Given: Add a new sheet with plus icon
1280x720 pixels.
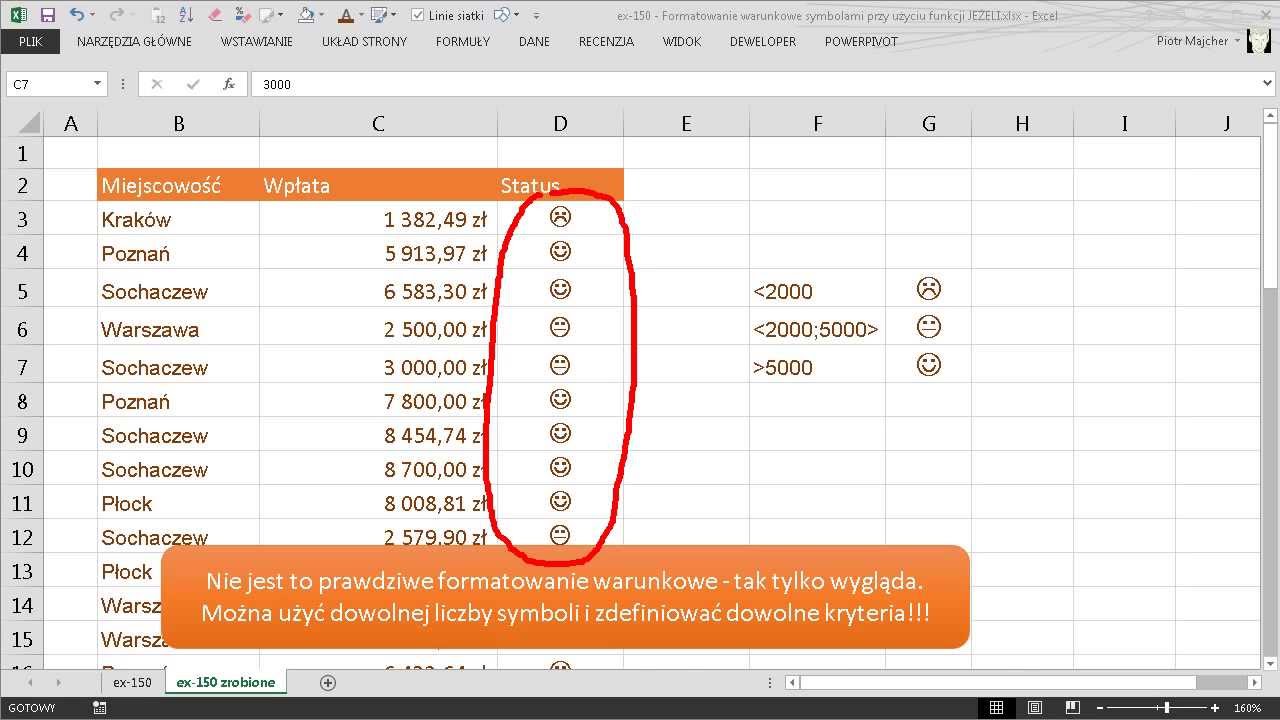Looking at the screenshot, I should coord(327,682).
